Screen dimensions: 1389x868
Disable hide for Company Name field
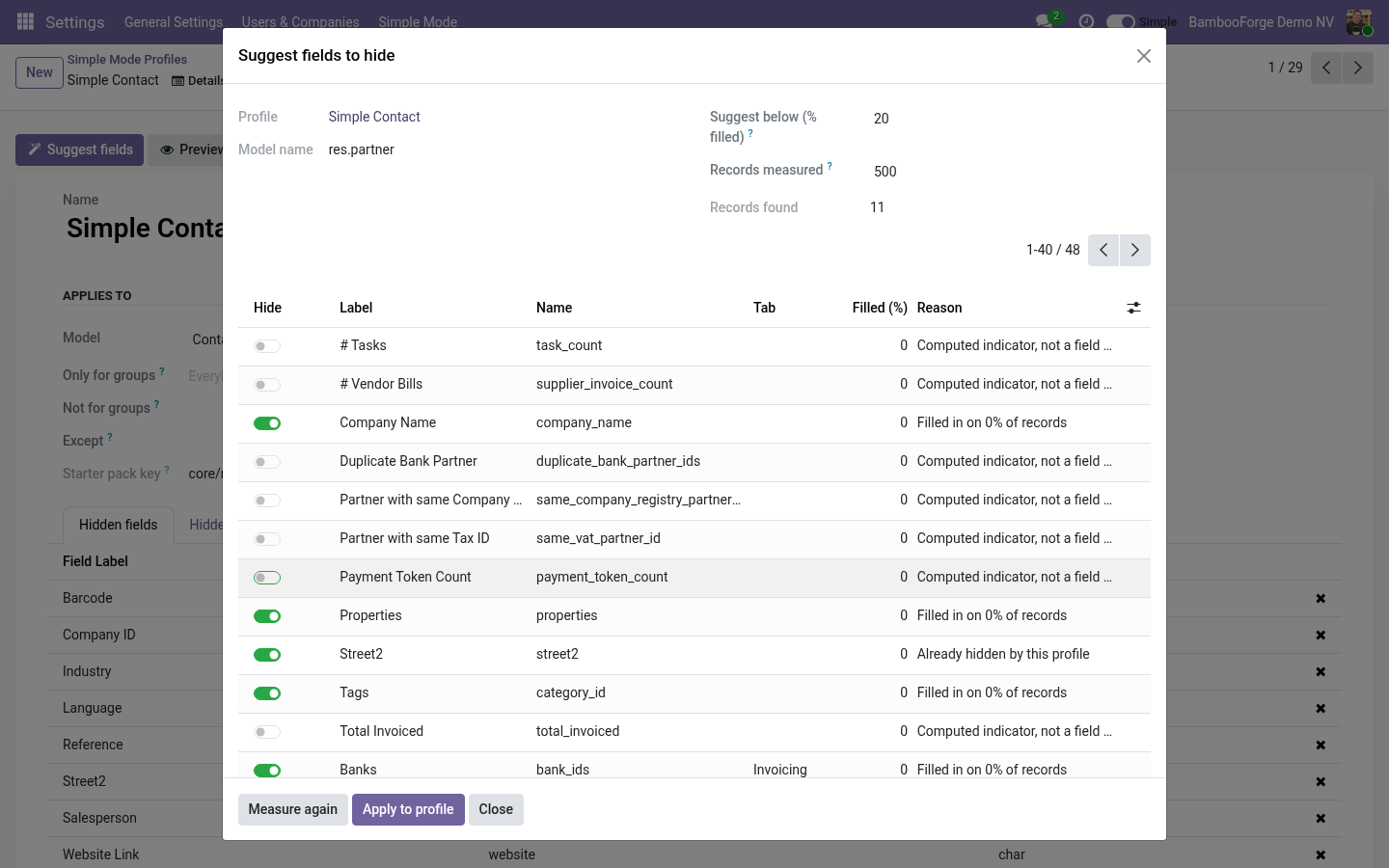click(x=267, y=423)
